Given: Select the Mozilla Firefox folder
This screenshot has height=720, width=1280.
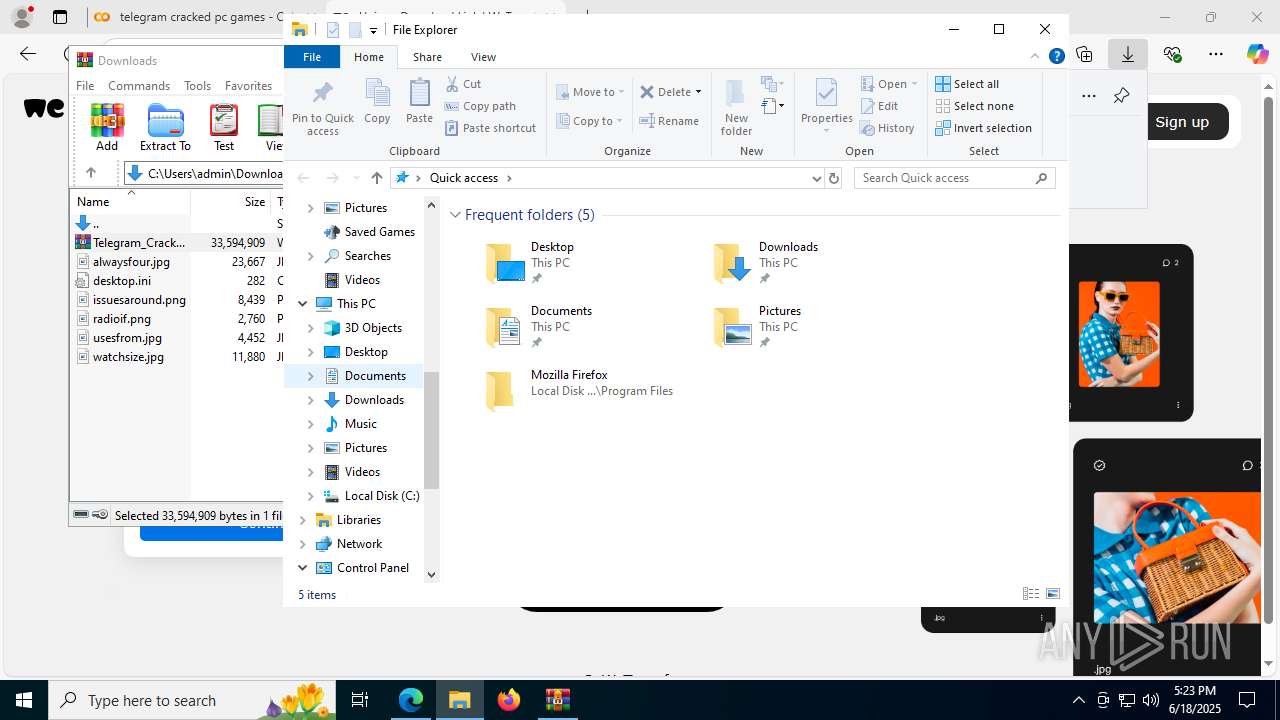Looking at the screenshot, I should pos(580,391).
